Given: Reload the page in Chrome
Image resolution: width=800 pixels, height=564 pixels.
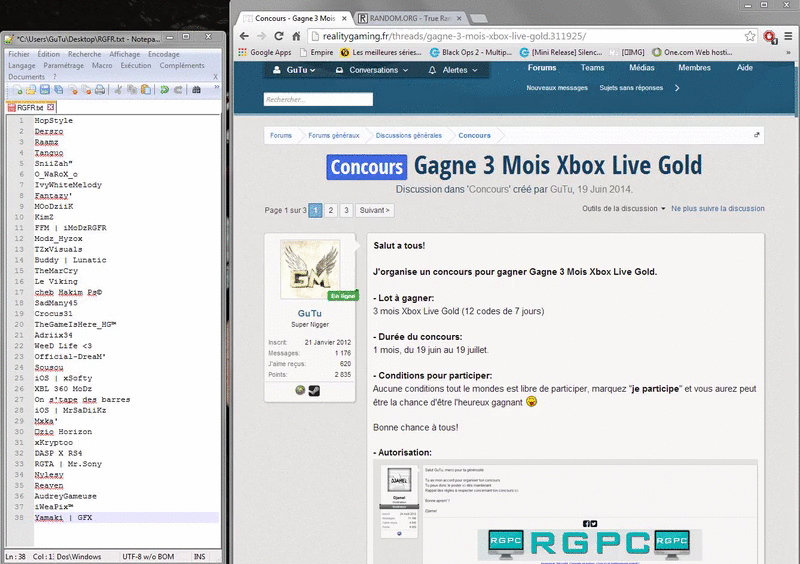Looking at the screenshot, I should [x=279, y=36].
